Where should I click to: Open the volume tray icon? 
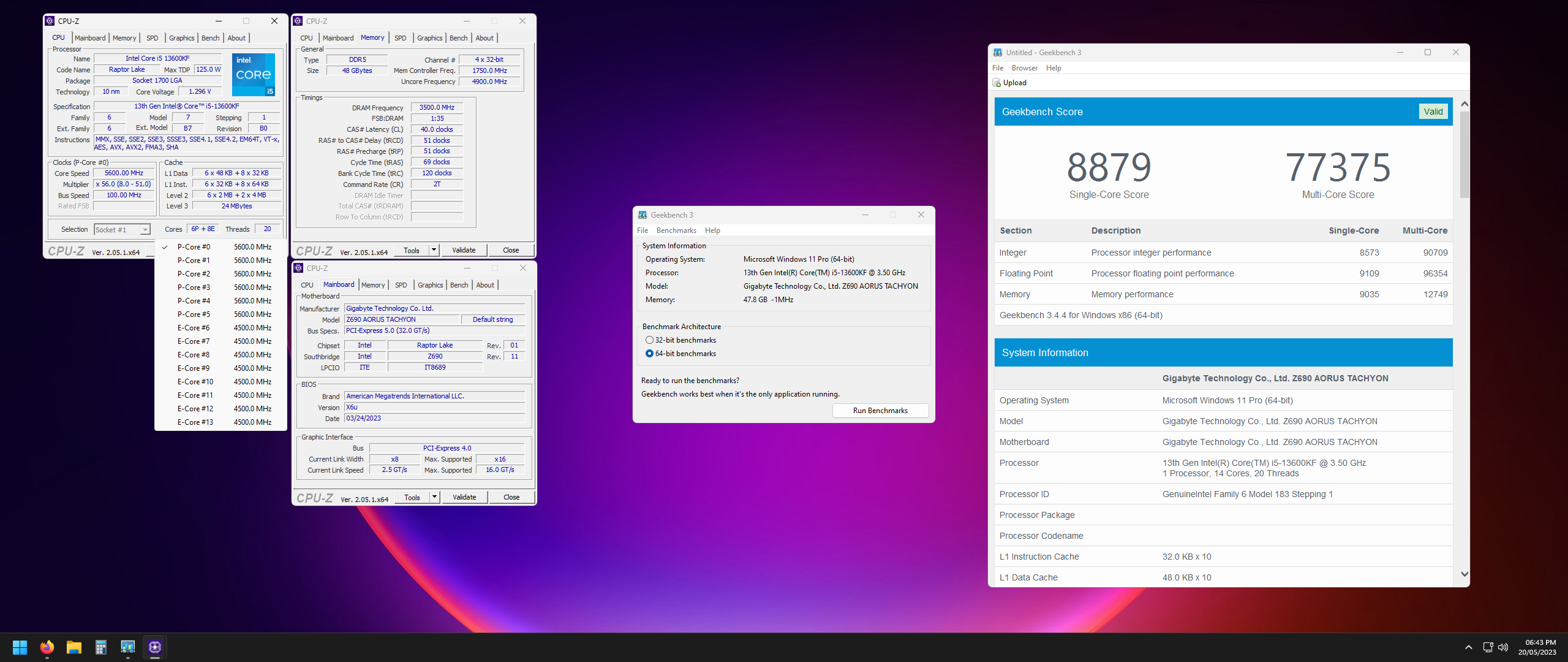click(1503, 647)
